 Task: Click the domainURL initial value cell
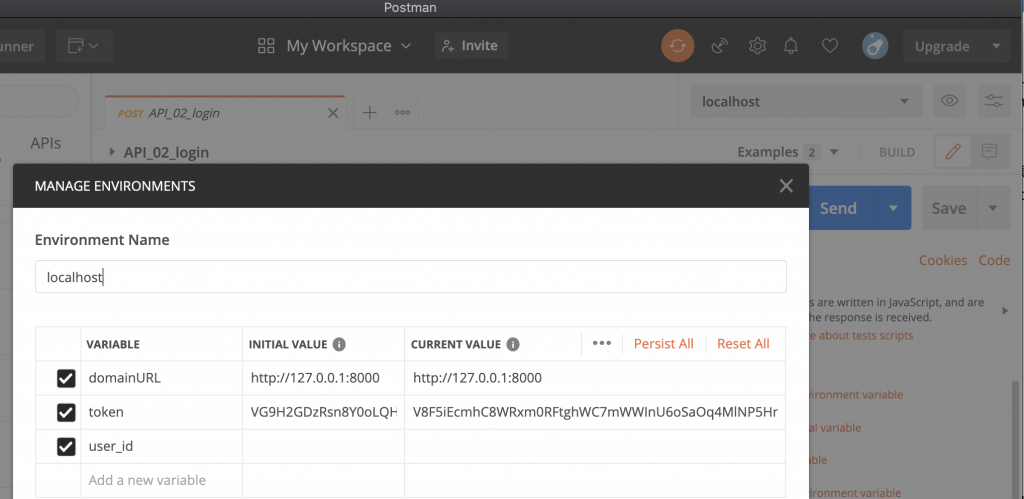click(323, 378)
